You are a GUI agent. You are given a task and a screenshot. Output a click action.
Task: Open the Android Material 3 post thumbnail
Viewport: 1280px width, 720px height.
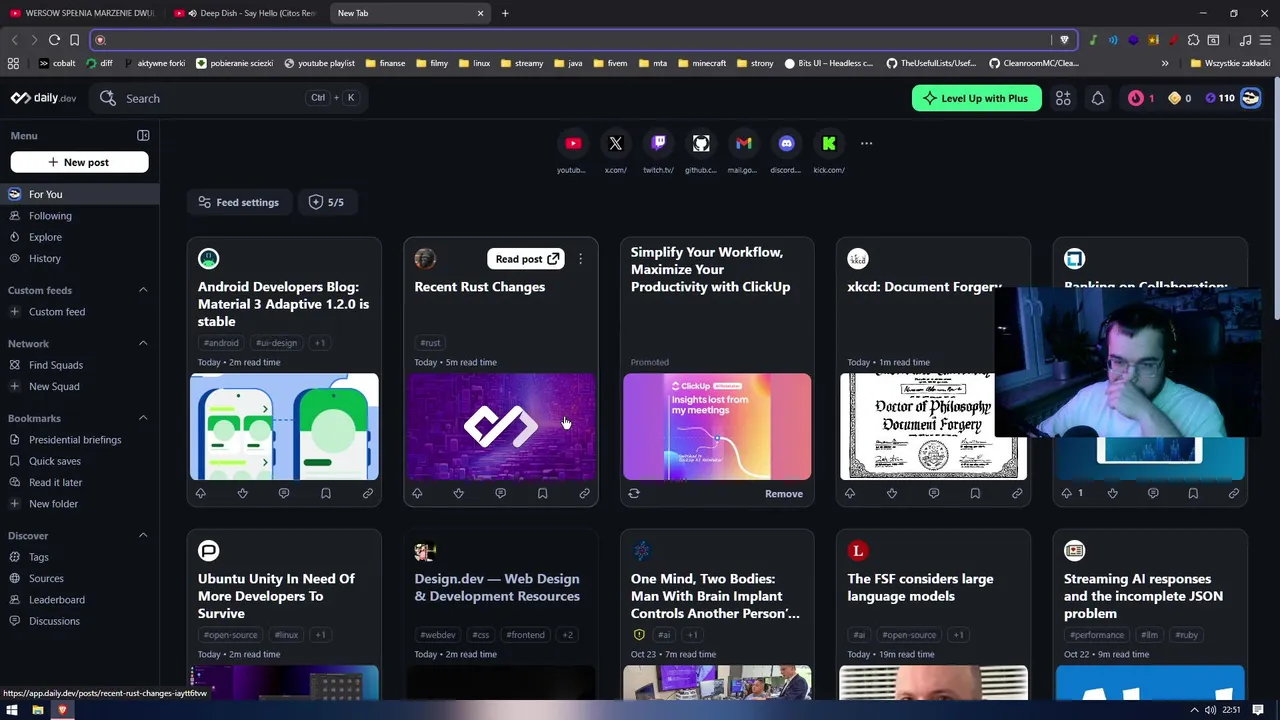284,427
